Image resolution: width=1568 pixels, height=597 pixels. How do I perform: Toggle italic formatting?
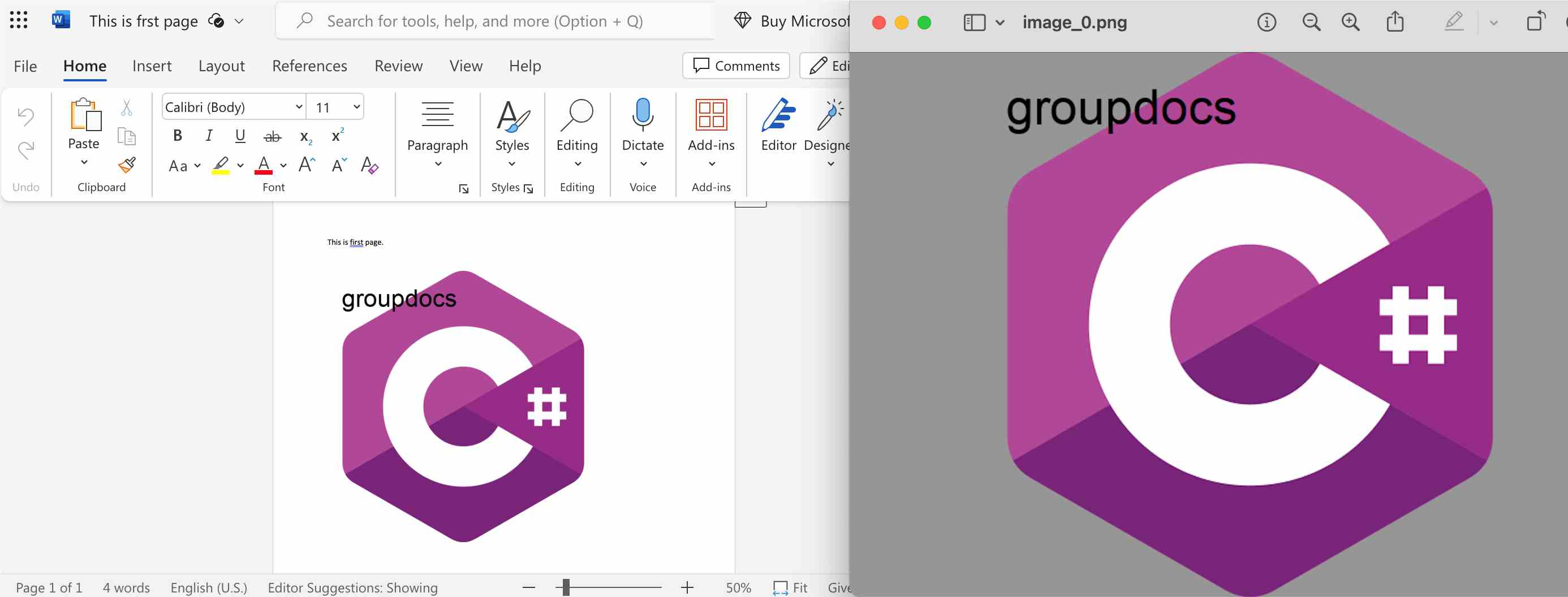pyautogui.click(x=209, y=136)
